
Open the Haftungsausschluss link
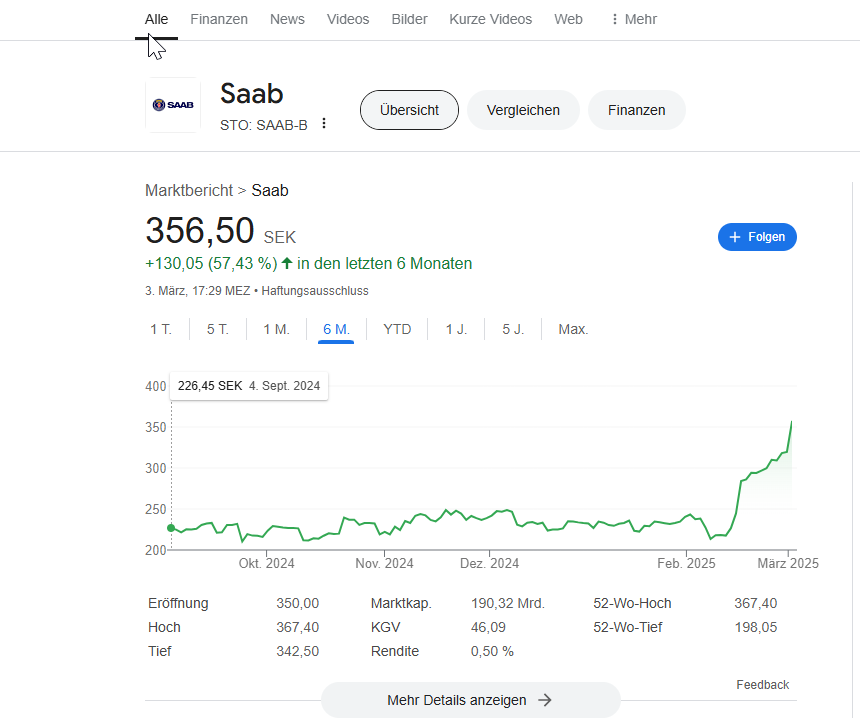[315, 291]
